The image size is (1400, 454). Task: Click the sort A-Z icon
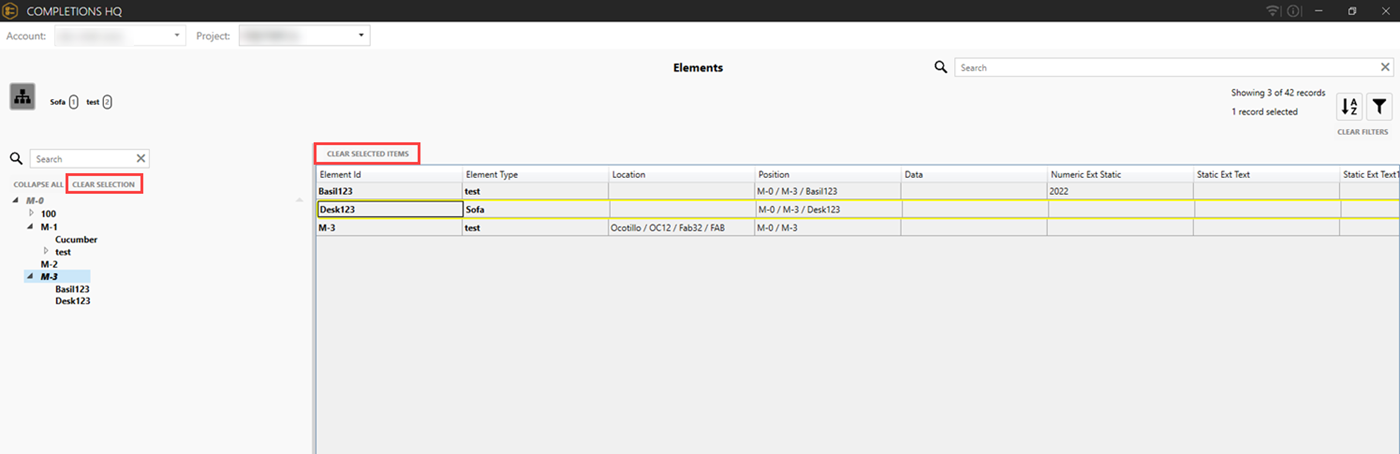tap(1349, 106)
